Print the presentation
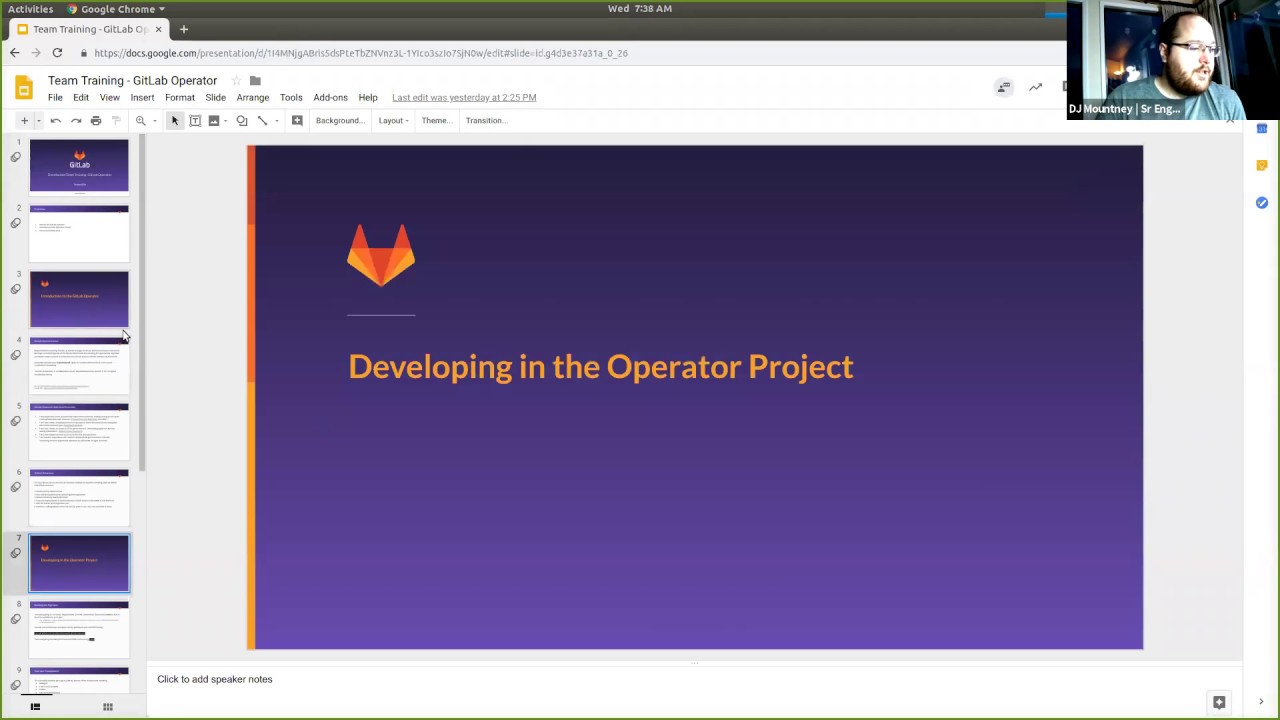1280x720 pixels. point(96,120)
